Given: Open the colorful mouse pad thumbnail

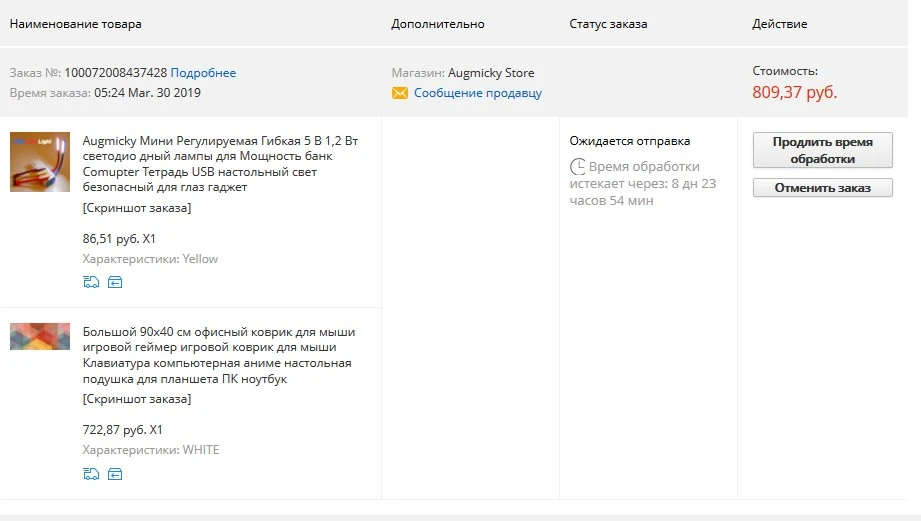Looking at the screenshot, I should coord(40,337).
